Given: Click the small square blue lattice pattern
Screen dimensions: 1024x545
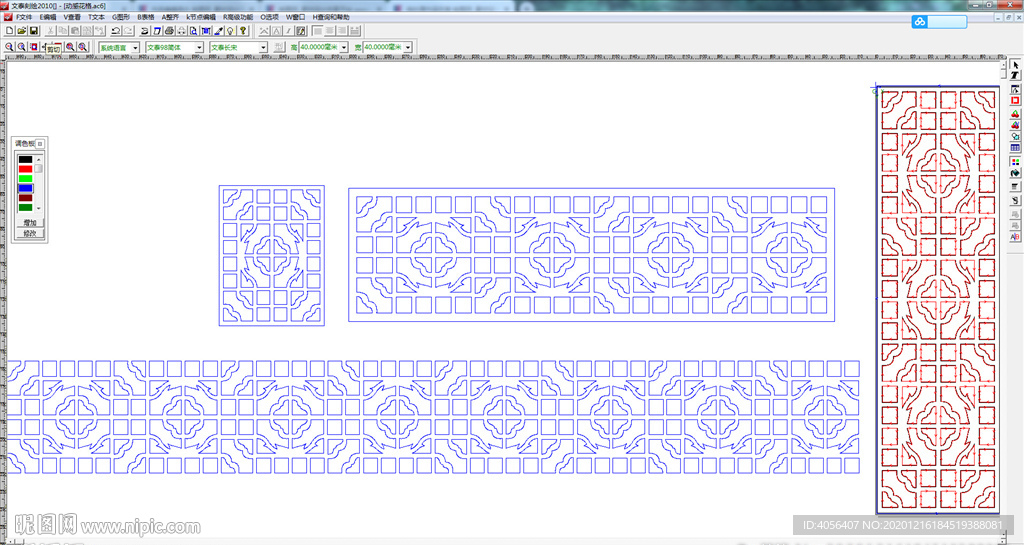Looking at the screenshot, I should pyautogui.click(x=272, y=255).
